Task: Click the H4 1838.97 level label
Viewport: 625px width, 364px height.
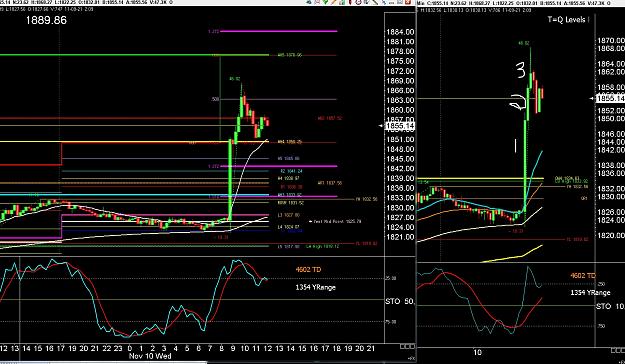Action: (289, 178)
